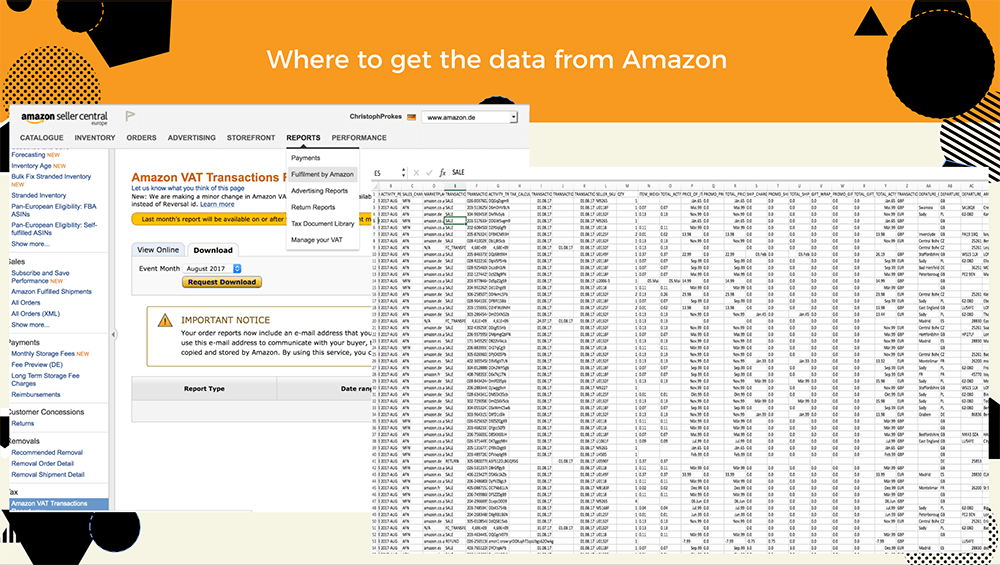The height and width of the screenshot is (565, 1000).
Task: Click the Amazon Seller Central logo
Action: pyautogui.click(x=61, y=119)
